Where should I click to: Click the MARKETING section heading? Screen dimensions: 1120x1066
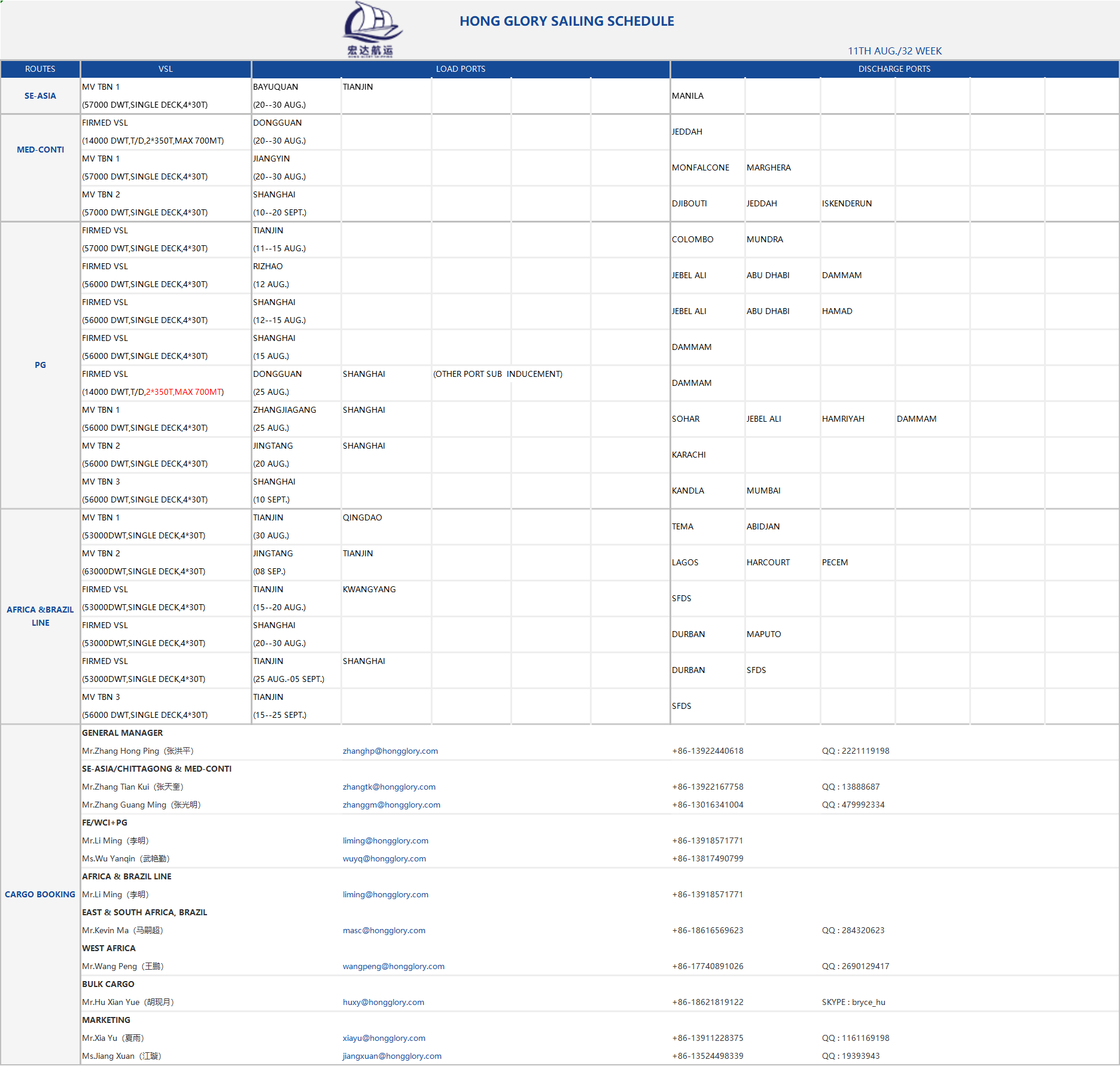tap(106, 1020)
